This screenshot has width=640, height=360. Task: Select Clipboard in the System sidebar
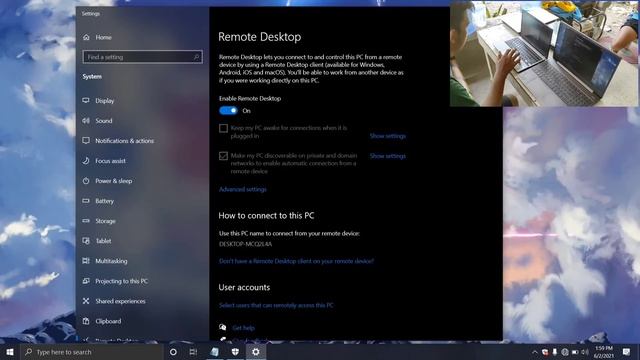point(102,321)
